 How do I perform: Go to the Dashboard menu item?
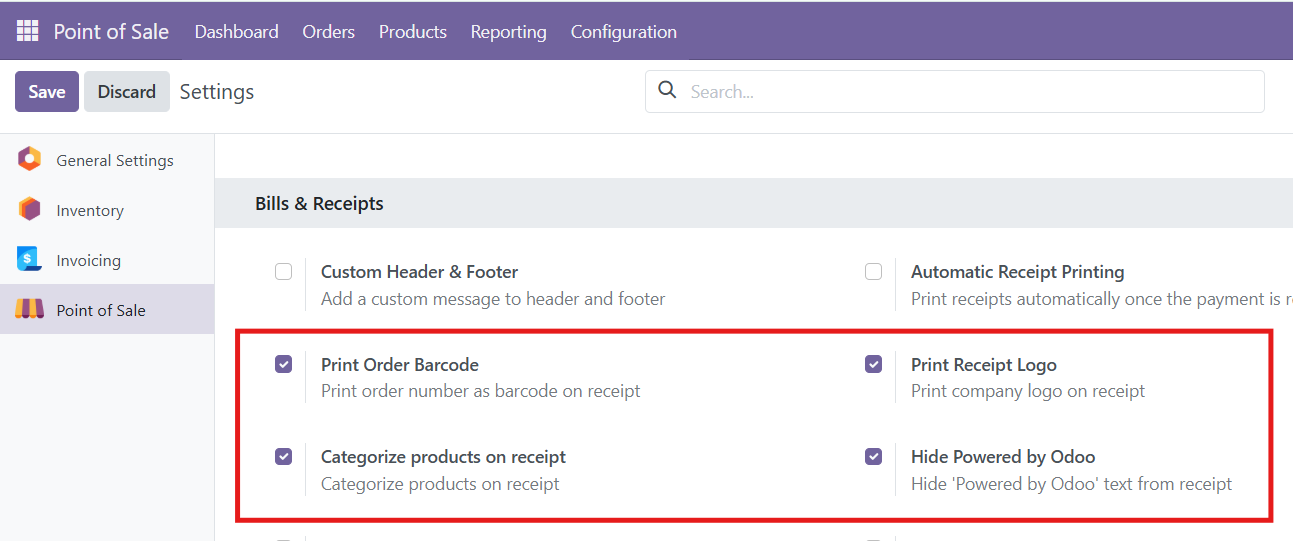pyautogui.click(x=236, y=32)
